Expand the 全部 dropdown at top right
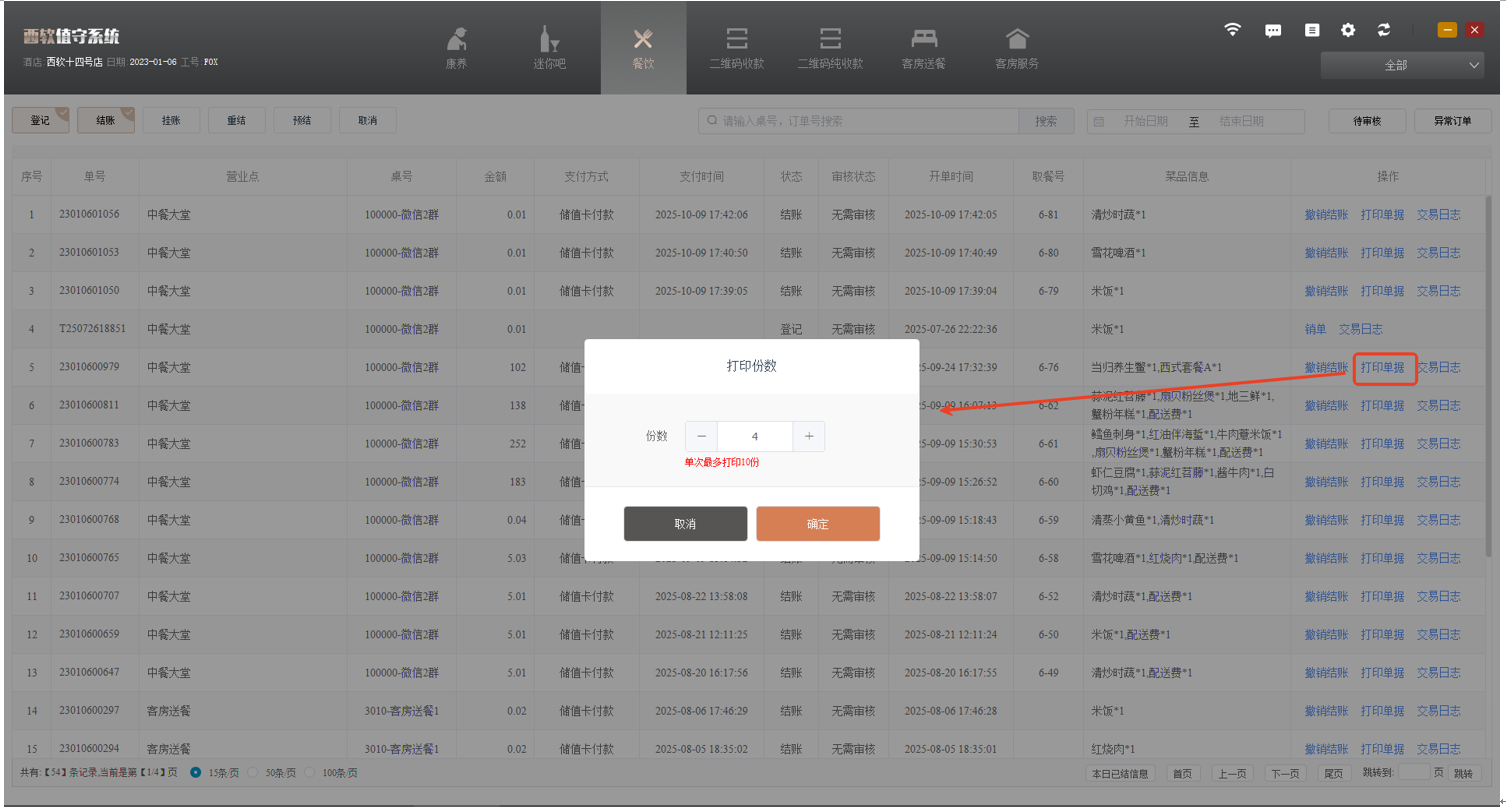The height and width of the screenshot is (807, 1506). coord(1402,65)
